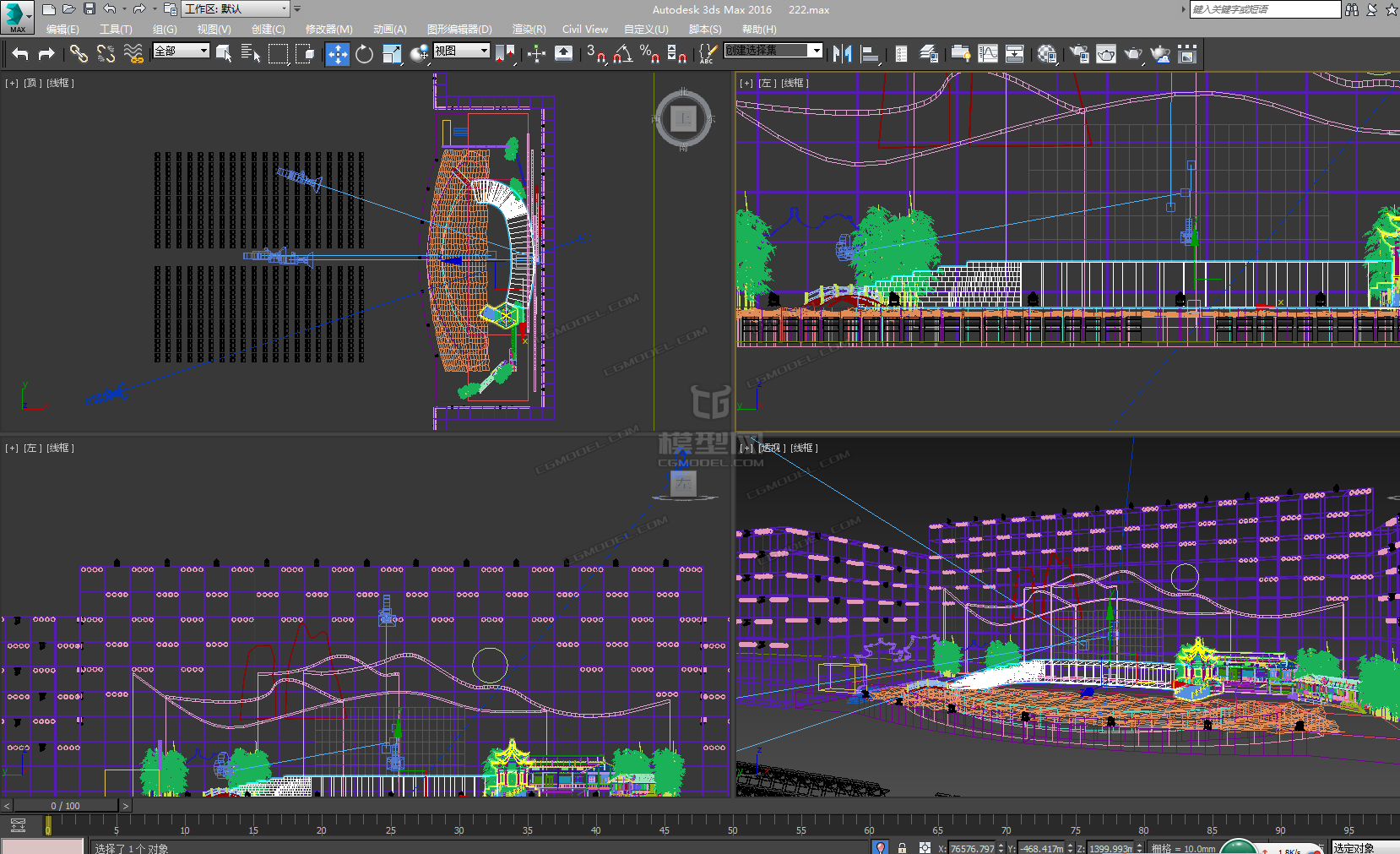Activate the Select and Move tool

(338, 55)
